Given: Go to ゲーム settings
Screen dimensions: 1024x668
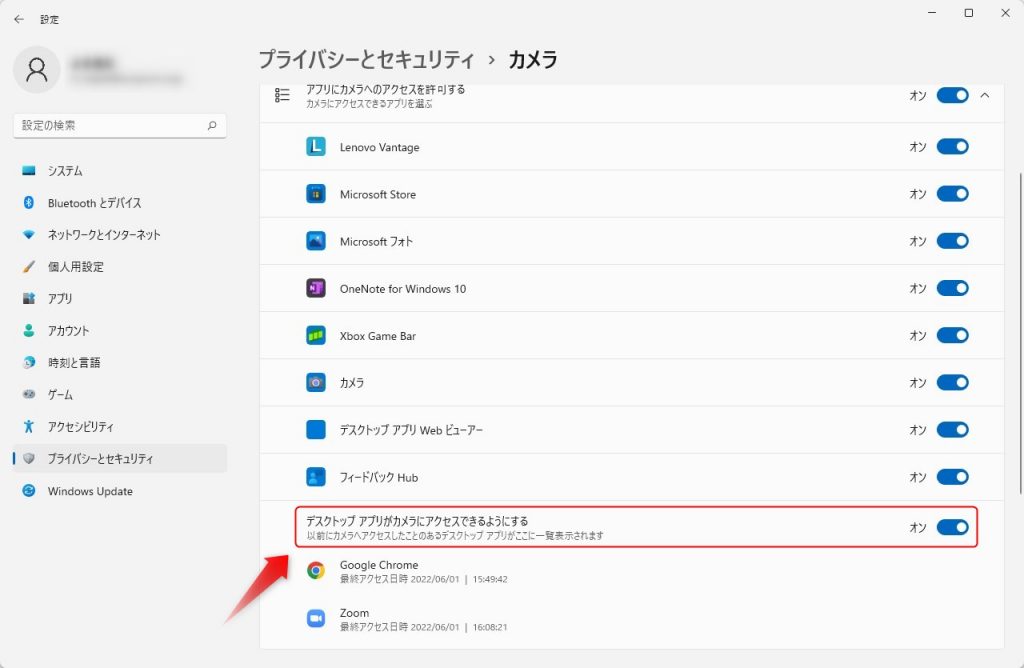Looking at the screenshot, I should coord(120,394).
